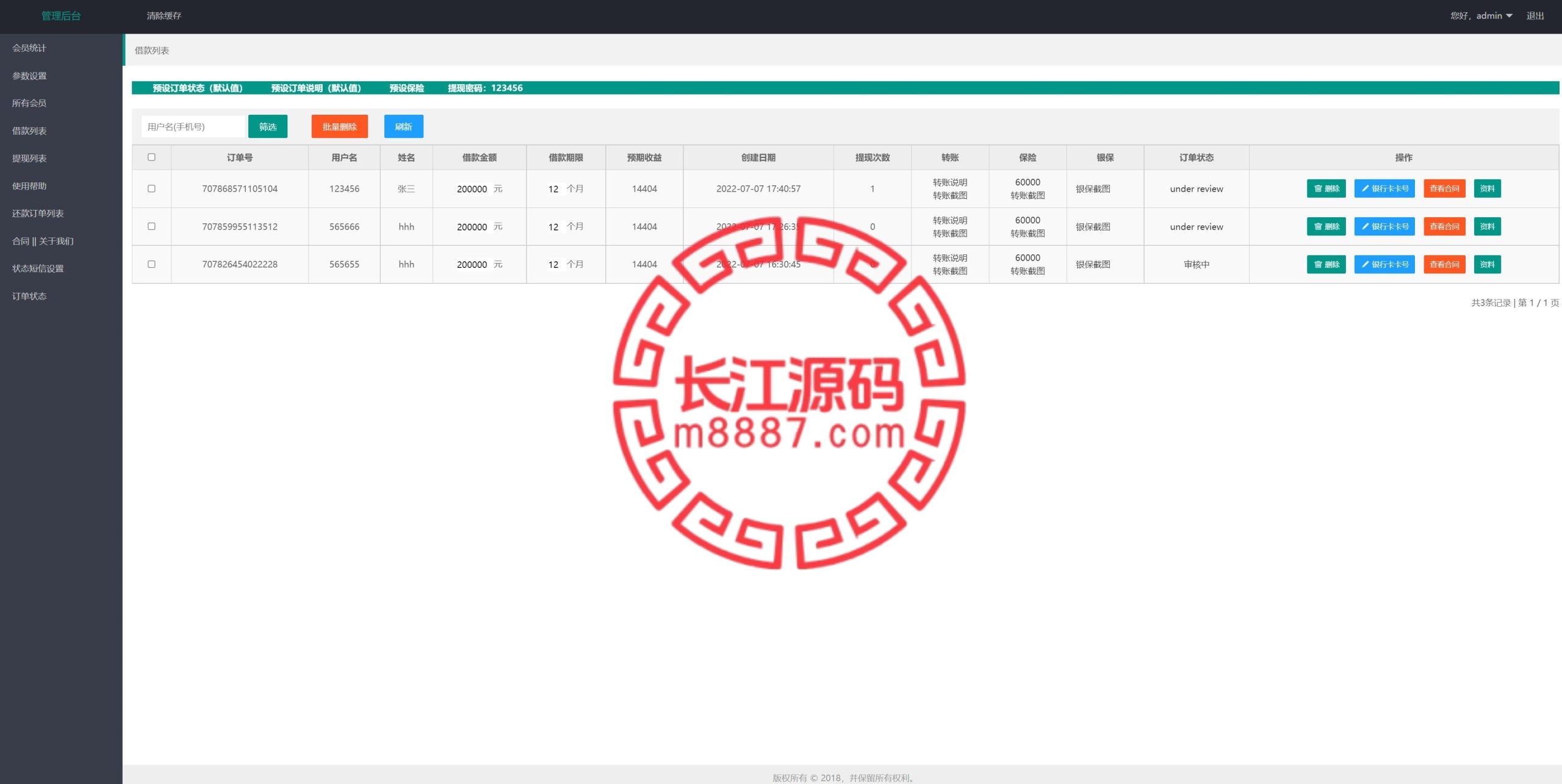Open the admin user dropdown
1562x784 pixels.
[1481, 16]
